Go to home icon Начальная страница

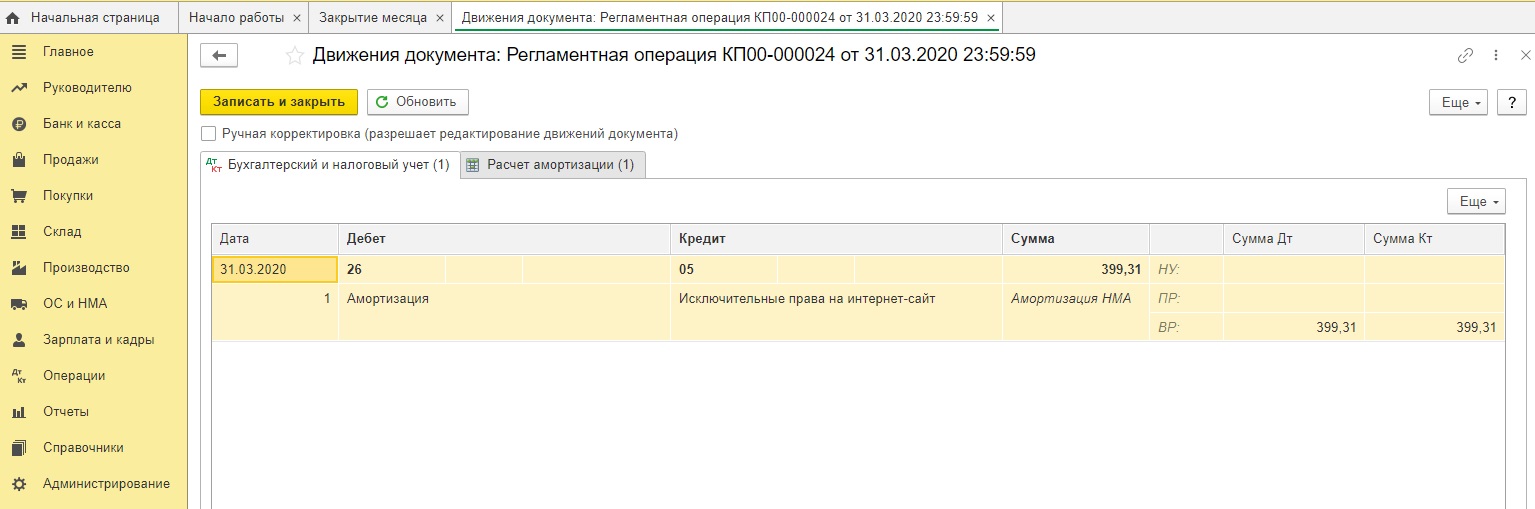tap(14, 18)
